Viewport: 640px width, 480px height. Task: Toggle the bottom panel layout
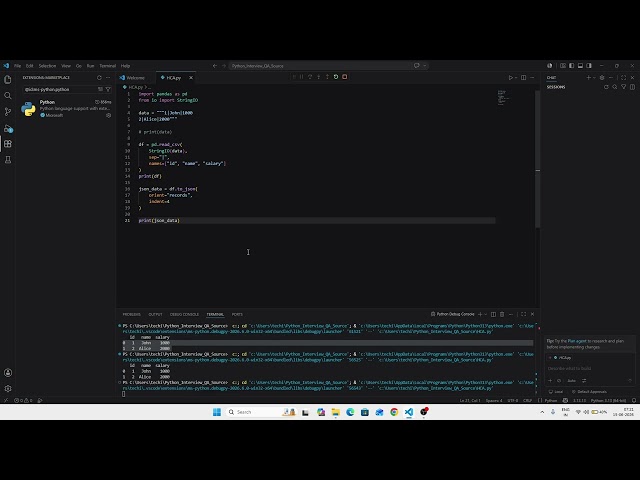[580, 66]
